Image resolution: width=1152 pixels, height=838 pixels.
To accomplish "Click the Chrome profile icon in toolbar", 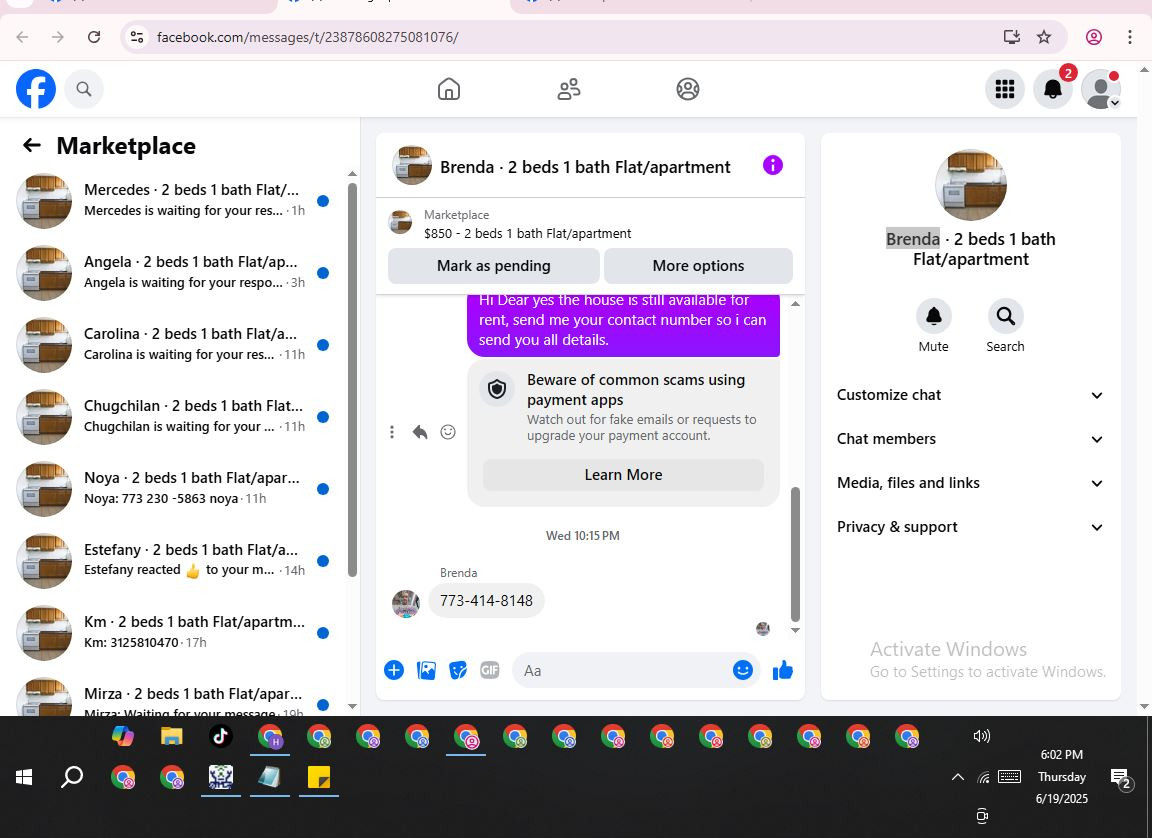I will (1093, 37).
